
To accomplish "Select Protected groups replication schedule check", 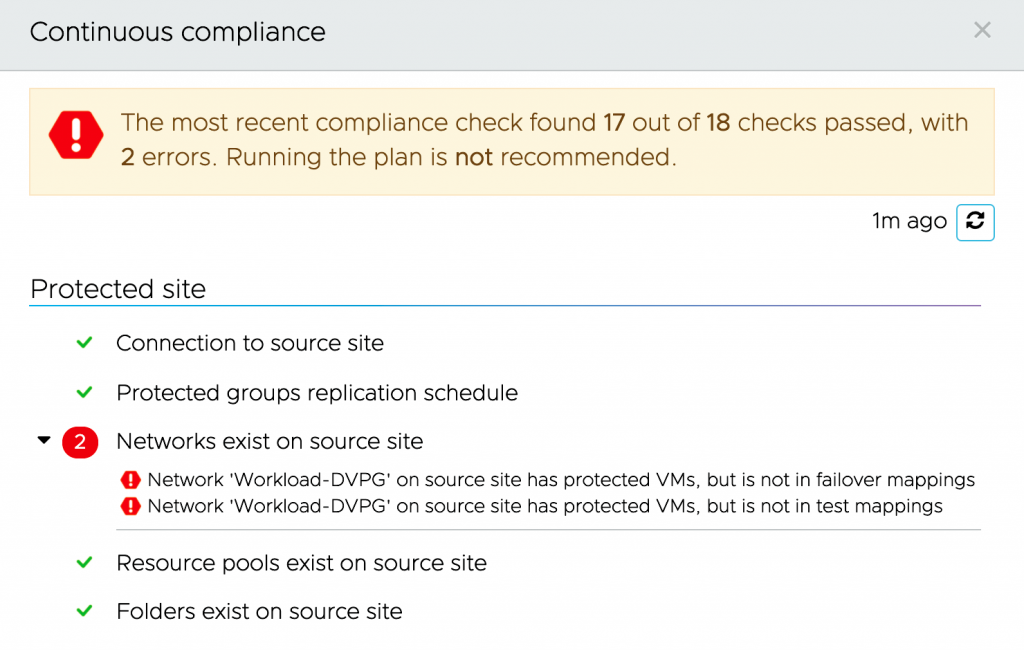I will click(317, 393).
